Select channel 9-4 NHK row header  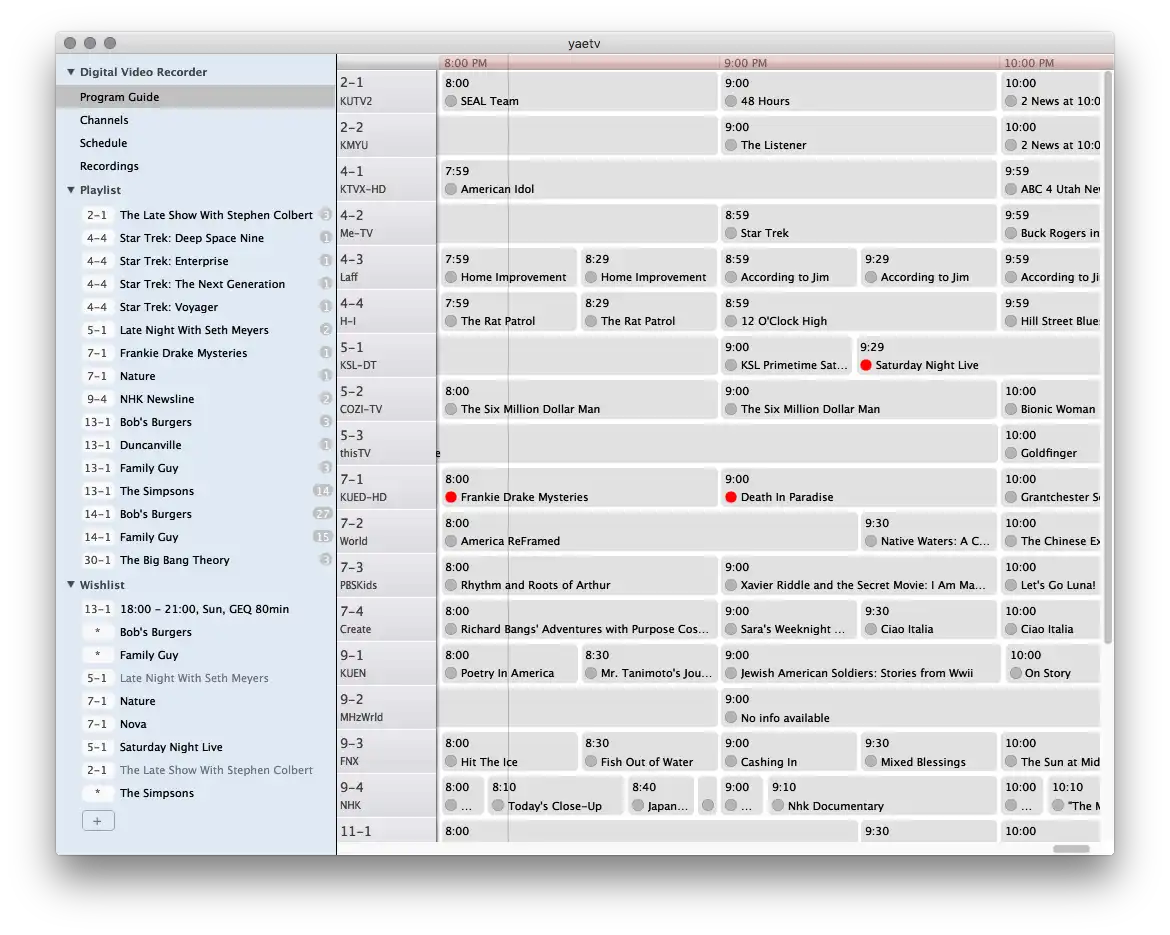click(x=387, y=796)
